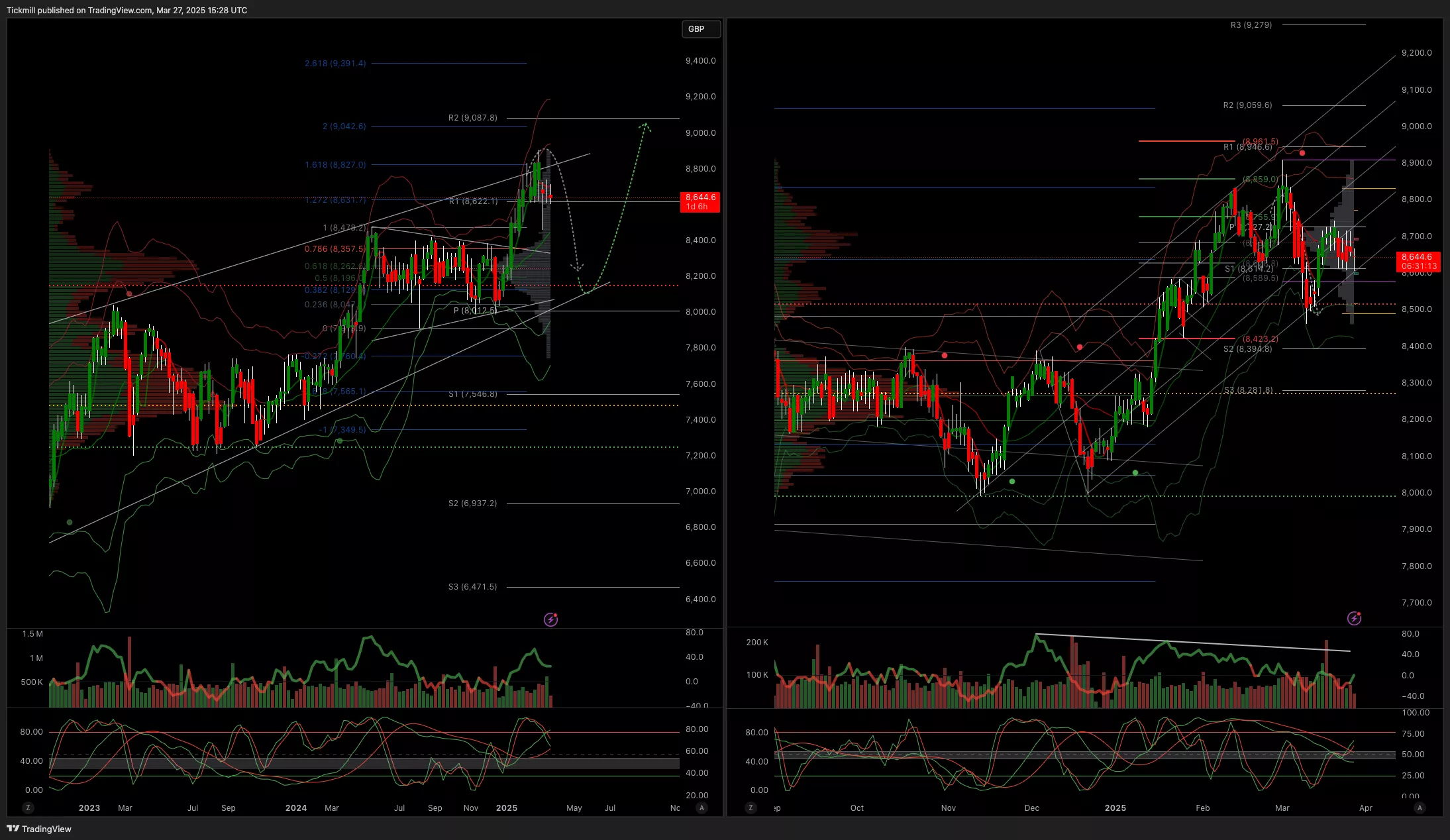Viewport: 1450px width, 840px height.
Task: Click lightning flash icon on right chart
Action: click(x=1354, y=618)
